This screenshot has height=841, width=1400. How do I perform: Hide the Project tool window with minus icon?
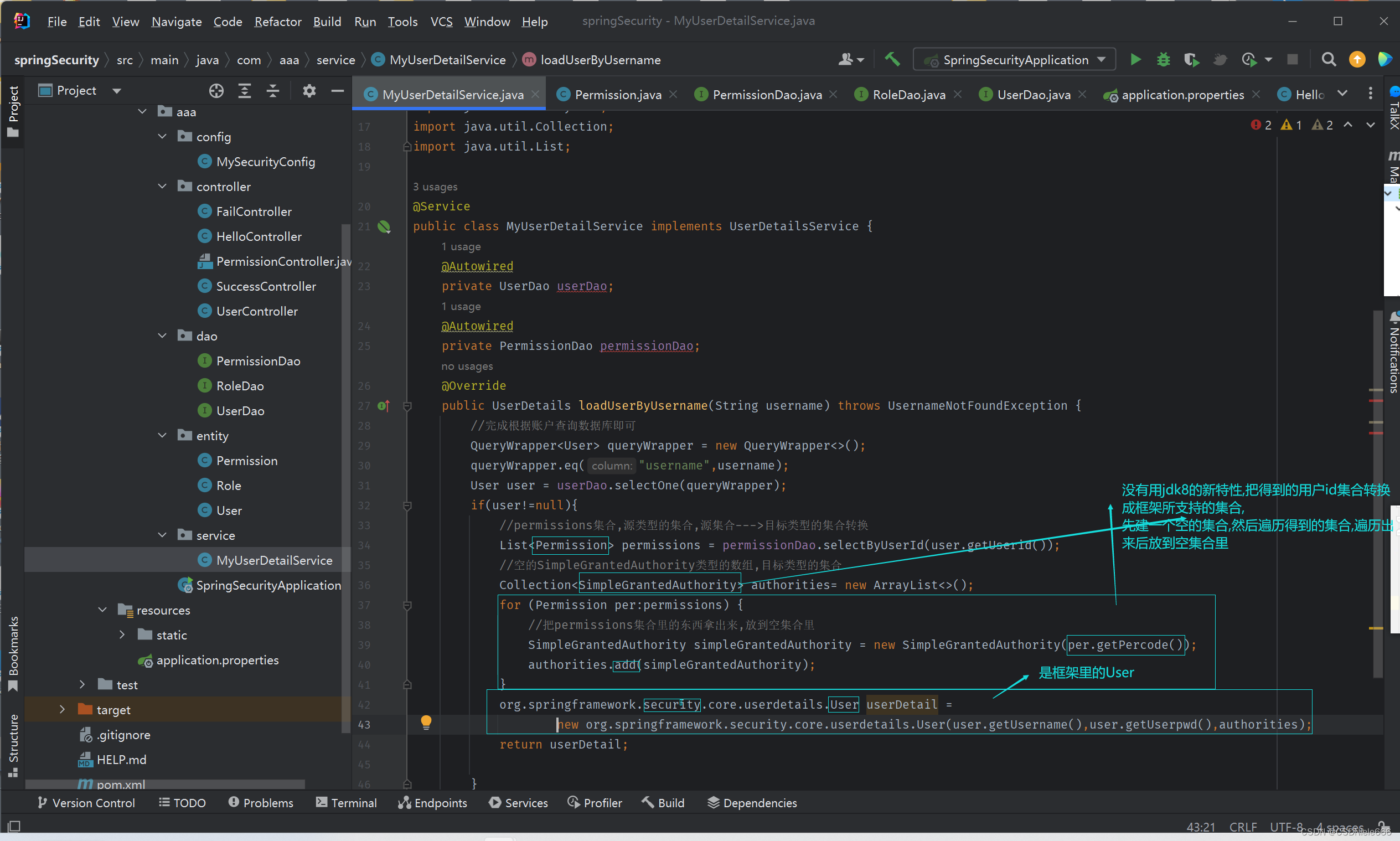pos(338,91)
